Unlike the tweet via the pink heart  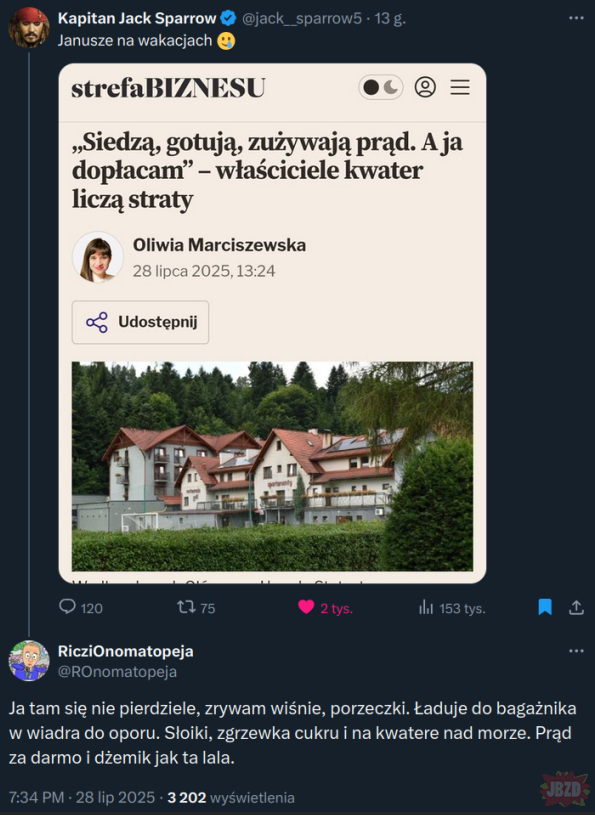click(x=306, y=607)
